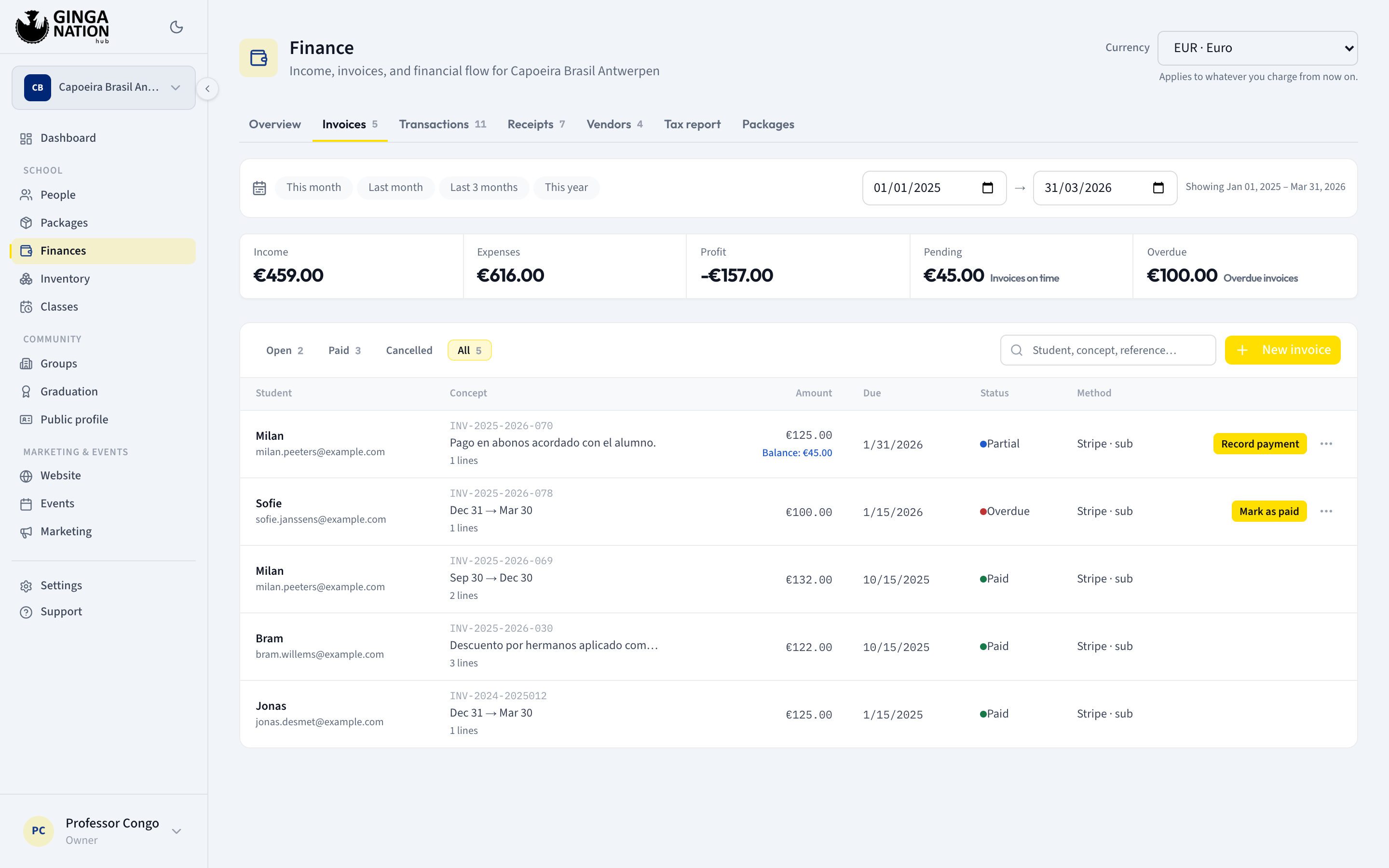Filter invoices by Paid status

344,350
